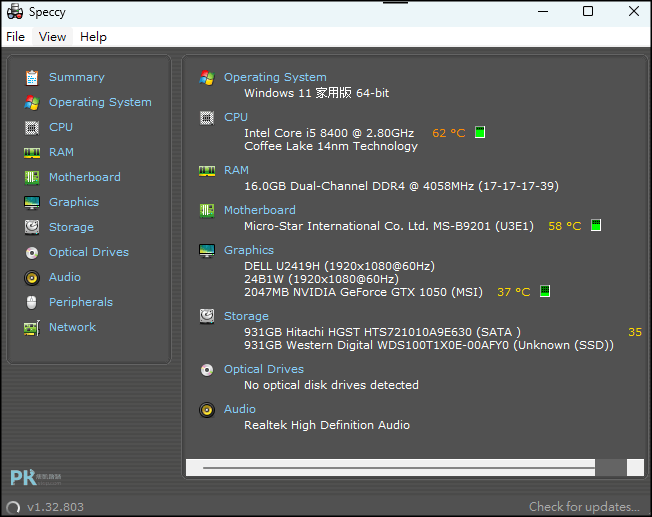Click the green GPU temperature indicator icon
This screenshot has width=652, height=517.
[x=545, y=291]
